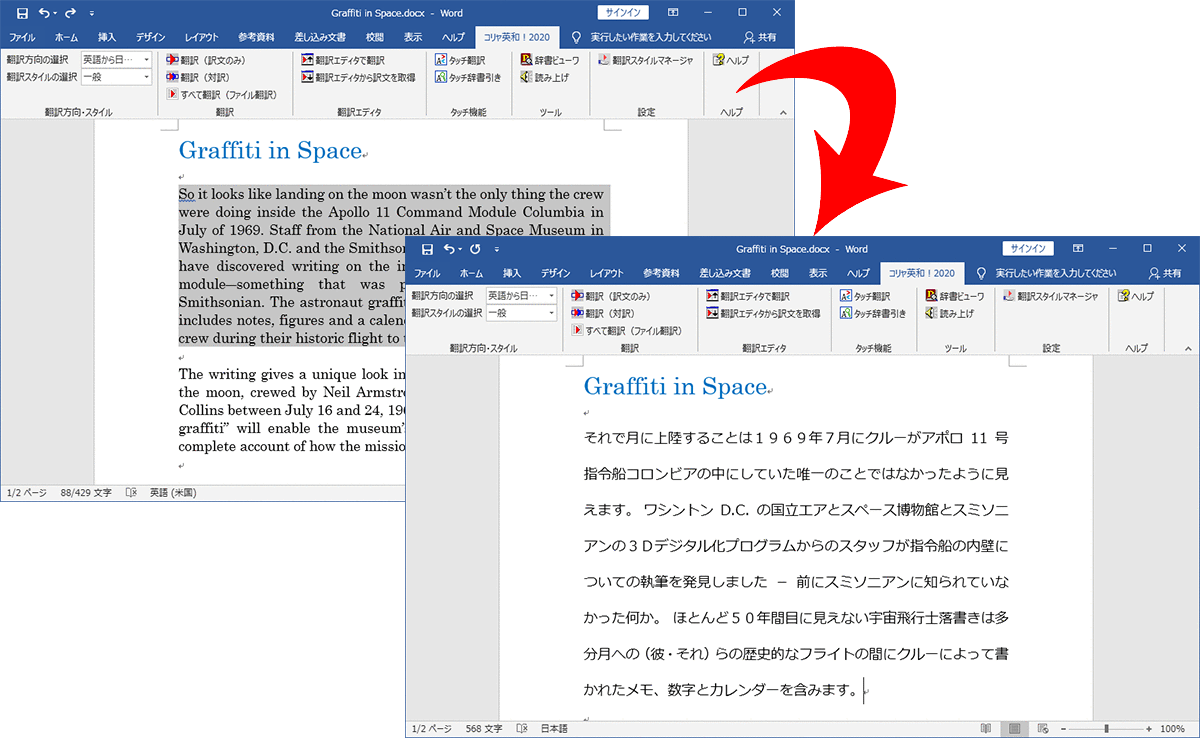Switch to the デザイン tab in the front window
This screenshot has width=1200, height=738.
point(556,273)
